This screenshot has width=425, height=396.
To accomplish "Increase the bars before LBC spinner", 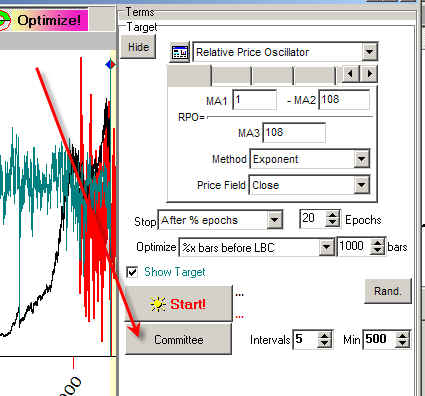I will click(378, 242).
